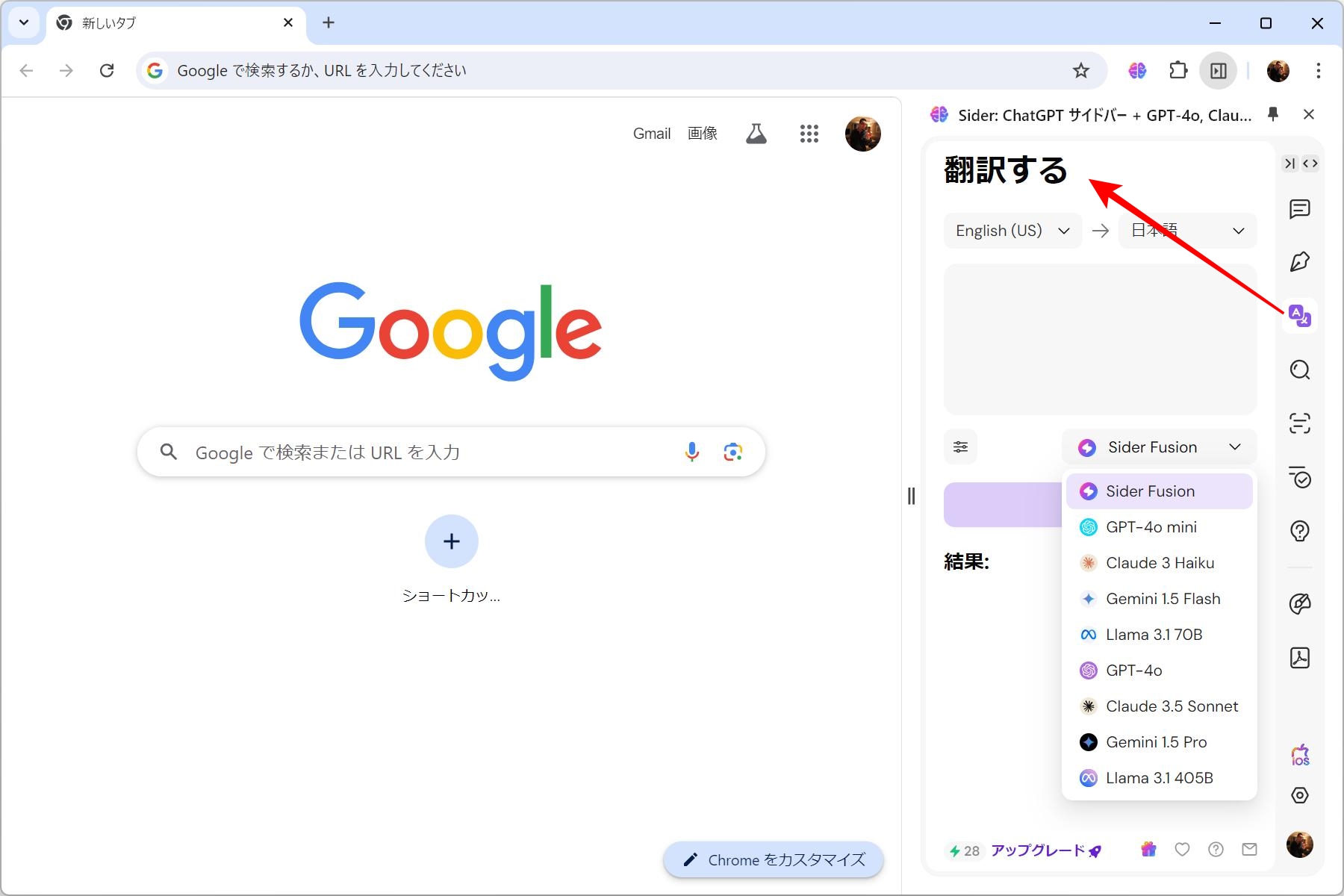
Task: Add a shortcut with plus tile
Action: (451, 541)
